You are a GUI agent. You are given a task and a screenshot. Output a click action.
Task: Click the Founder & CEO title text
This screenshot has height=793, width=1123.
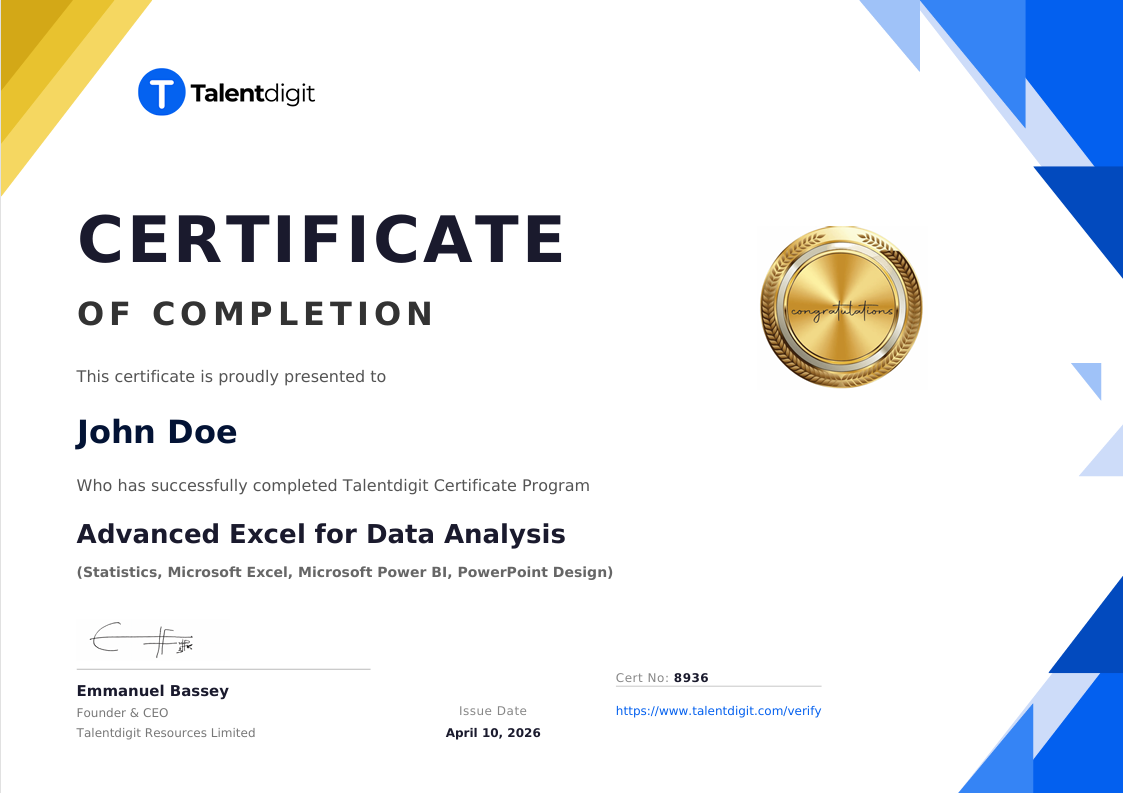coord(123,713)
